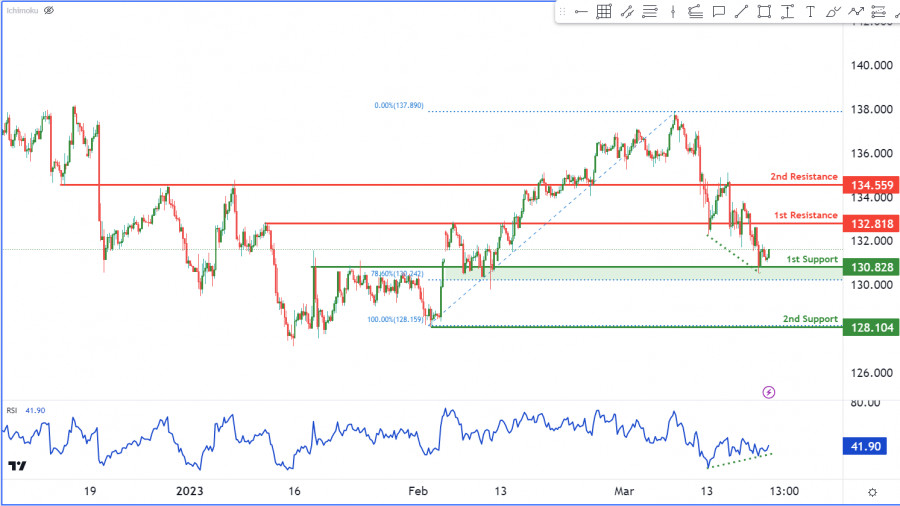
Task: Click the 140.000 price scale value
Action: (x=871, y=65)
